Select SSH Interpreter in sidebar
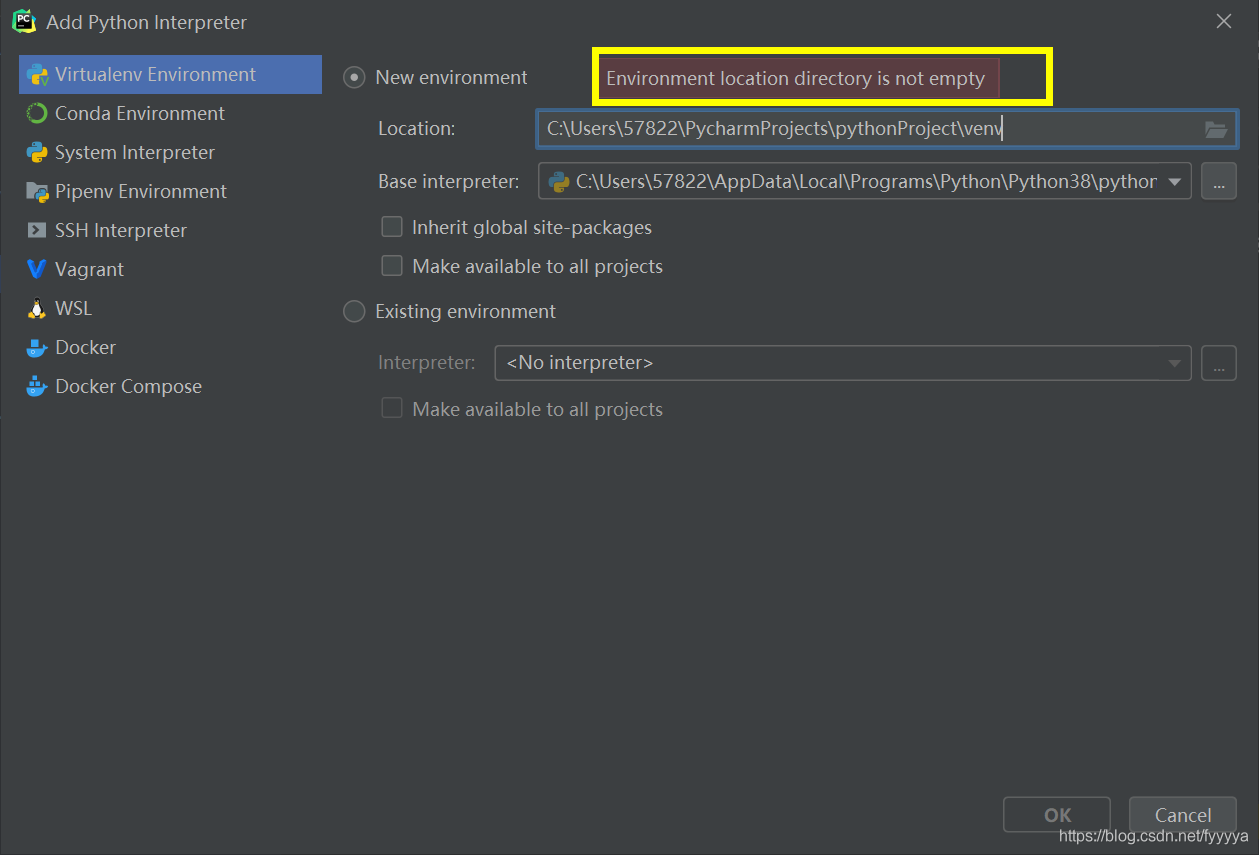The height and width of the screenshot is (855, 1259). [170, 231]
